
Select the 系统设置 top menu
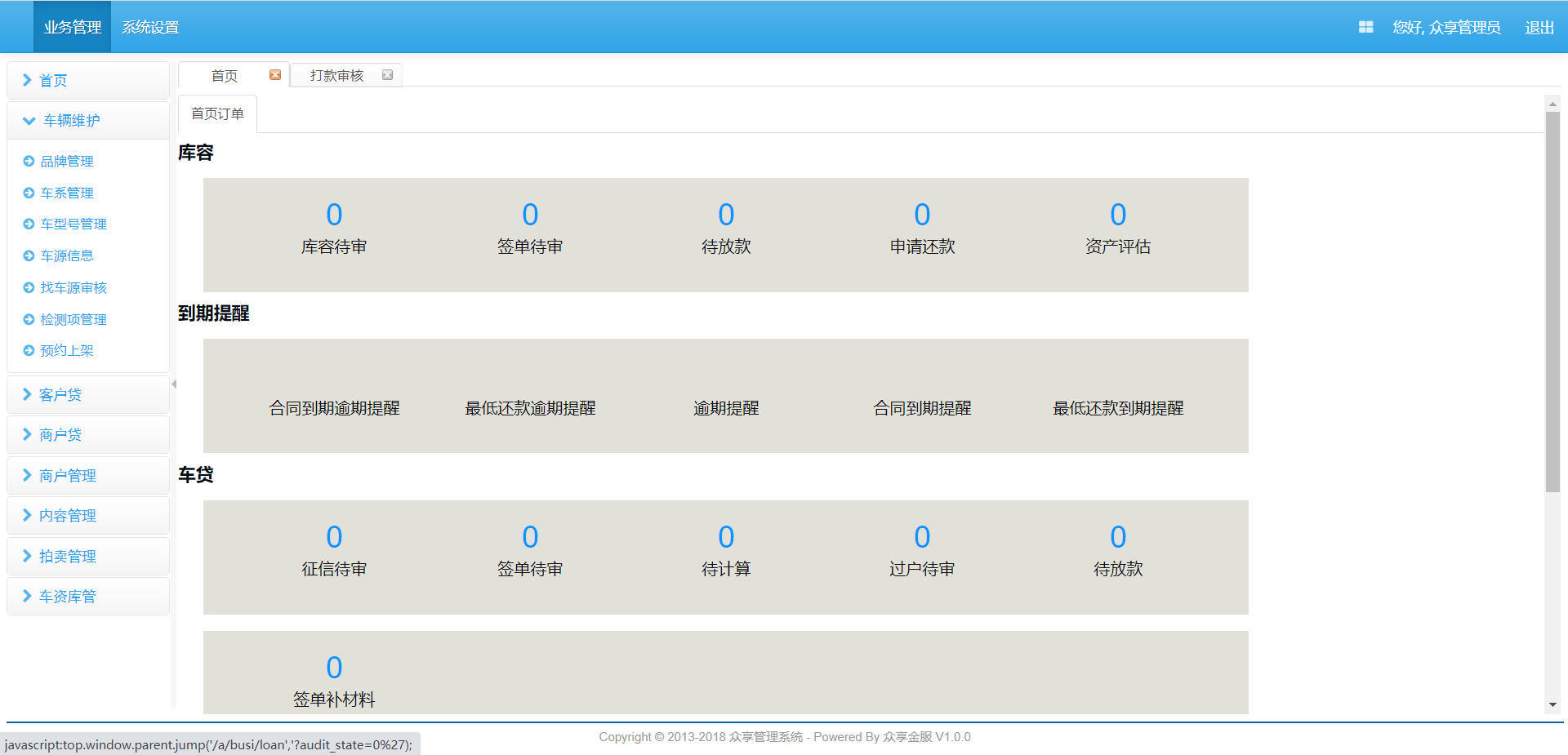point(150,27)
